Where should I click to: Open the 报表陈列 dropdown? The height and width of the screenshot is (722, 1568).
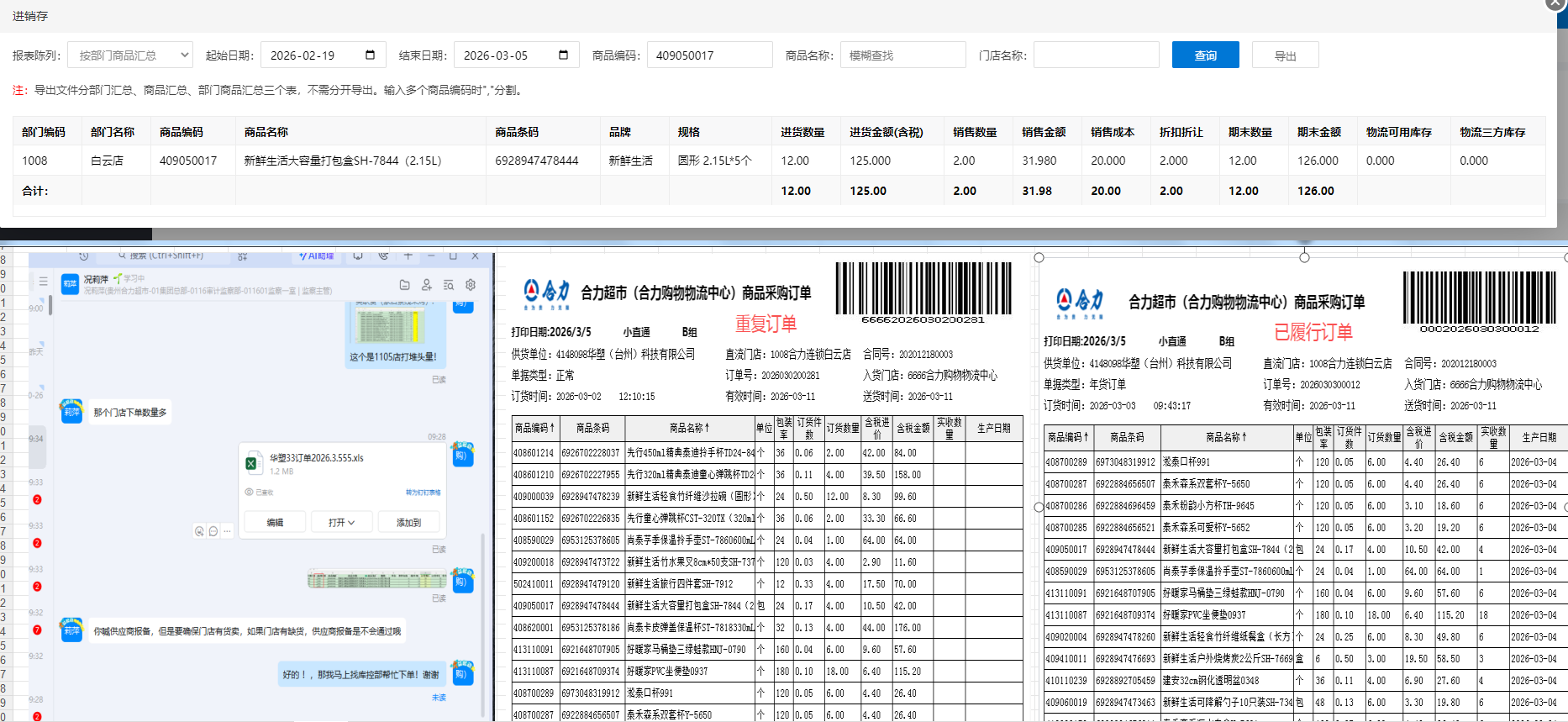click(130, 55)
